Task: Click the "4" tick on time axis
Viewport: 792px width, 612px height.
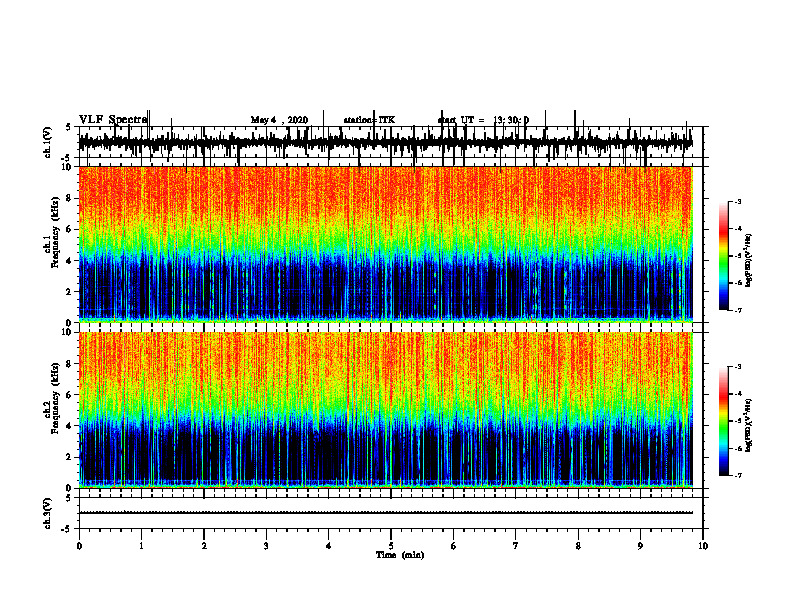Action: (x=329, y=546)
